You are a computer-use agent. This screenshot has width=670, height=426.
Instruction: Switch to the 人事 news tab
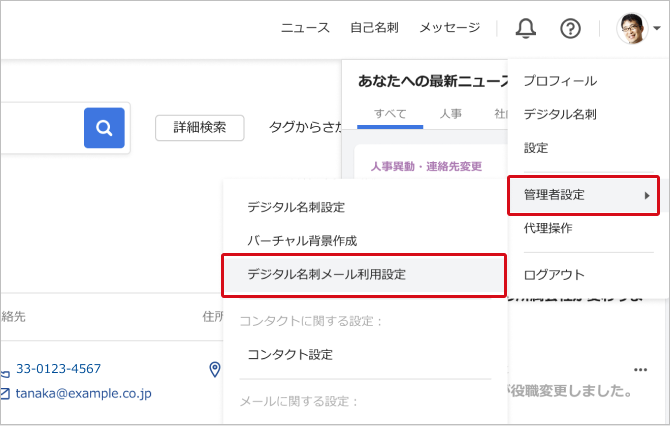(x=451, y=114)
